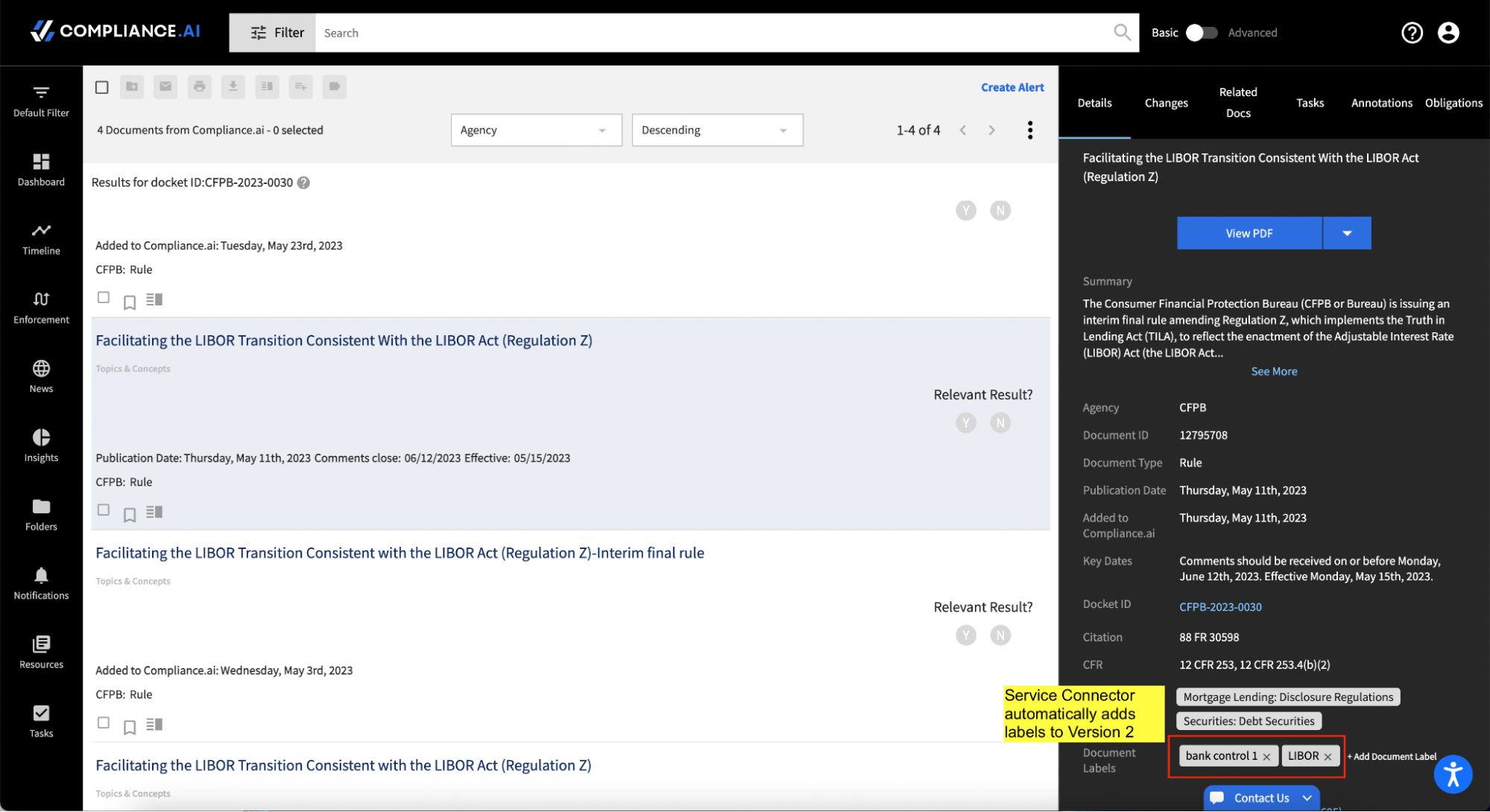Expand the View PDF dropdown arrow
This screenshot has width=1490, height=812.
coord(1347,233)
